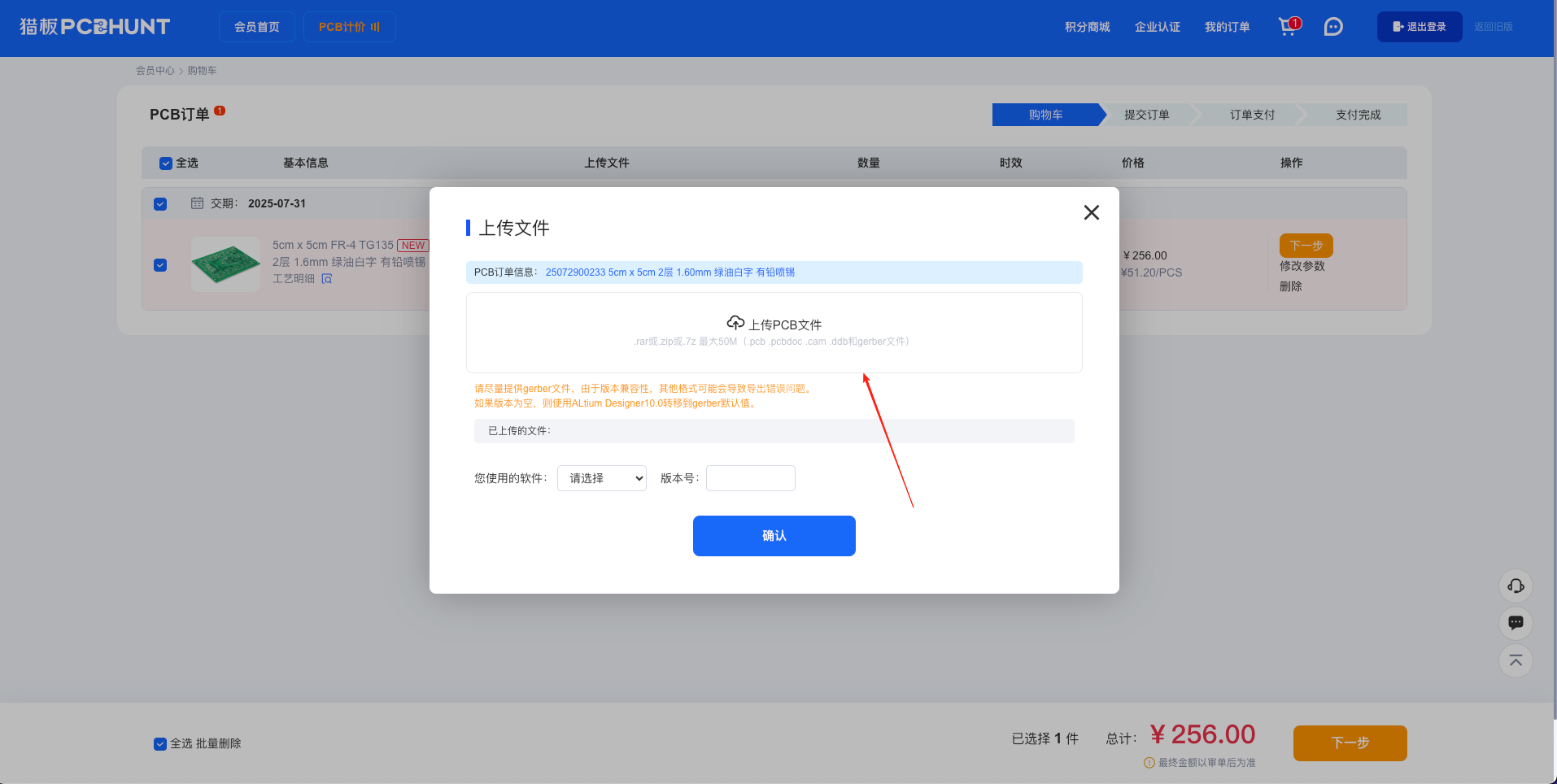This screenshot has height=784, width=1557.
Task: Open the 请选择 software dropdown
Action: tap(601, 478)
